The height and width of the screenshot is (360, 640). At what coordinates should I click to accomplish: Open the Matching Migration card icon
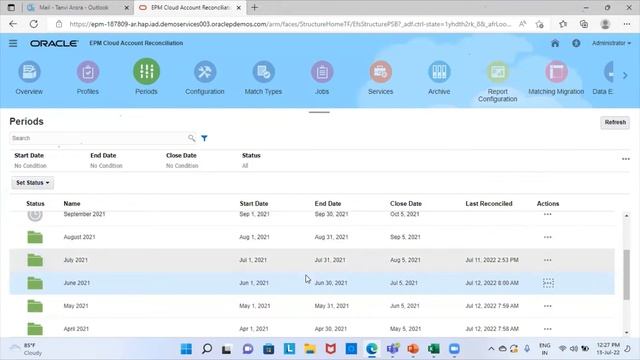click(x=556, y=72)
